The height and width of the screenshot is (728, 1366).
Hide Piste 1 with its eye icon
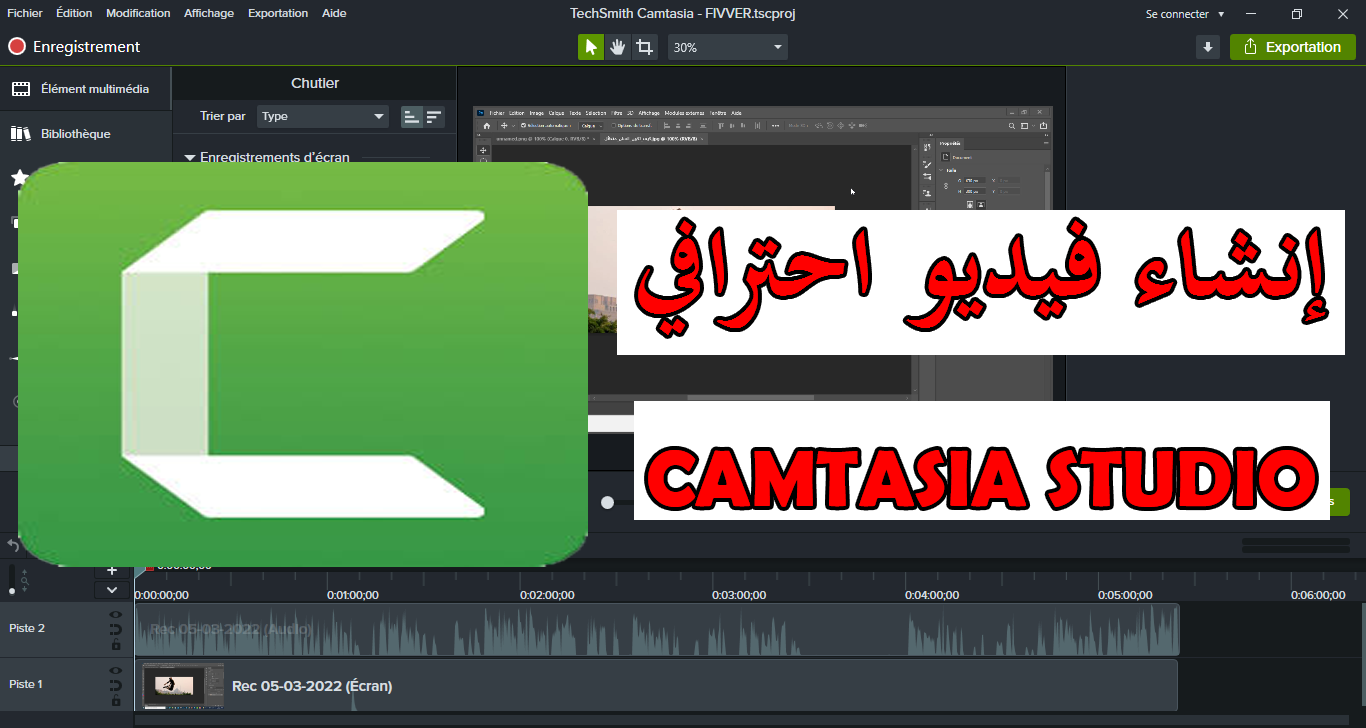click(x=116, y=671)
